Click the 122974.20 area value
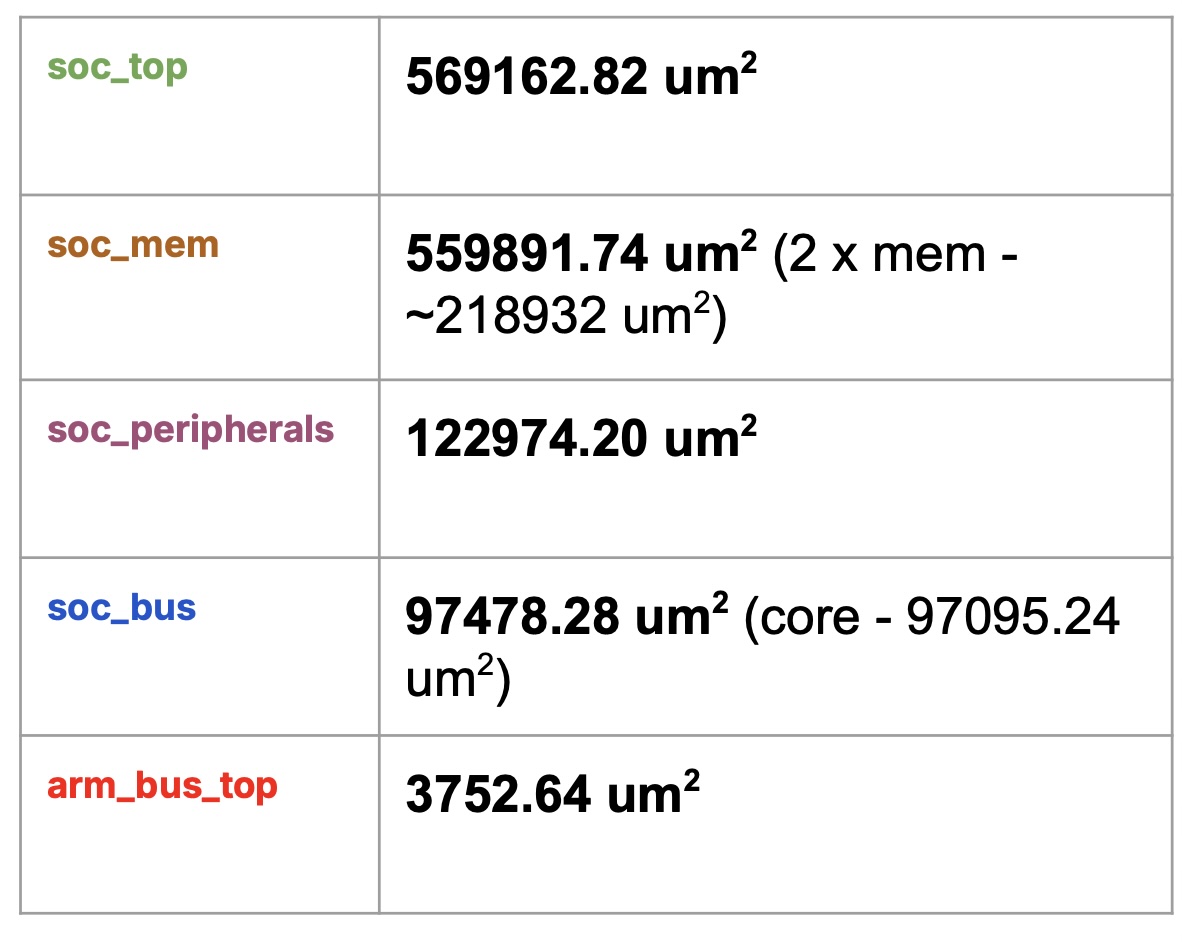The image size is (1182, 942). pyautogui.click(x=526, y=438)
